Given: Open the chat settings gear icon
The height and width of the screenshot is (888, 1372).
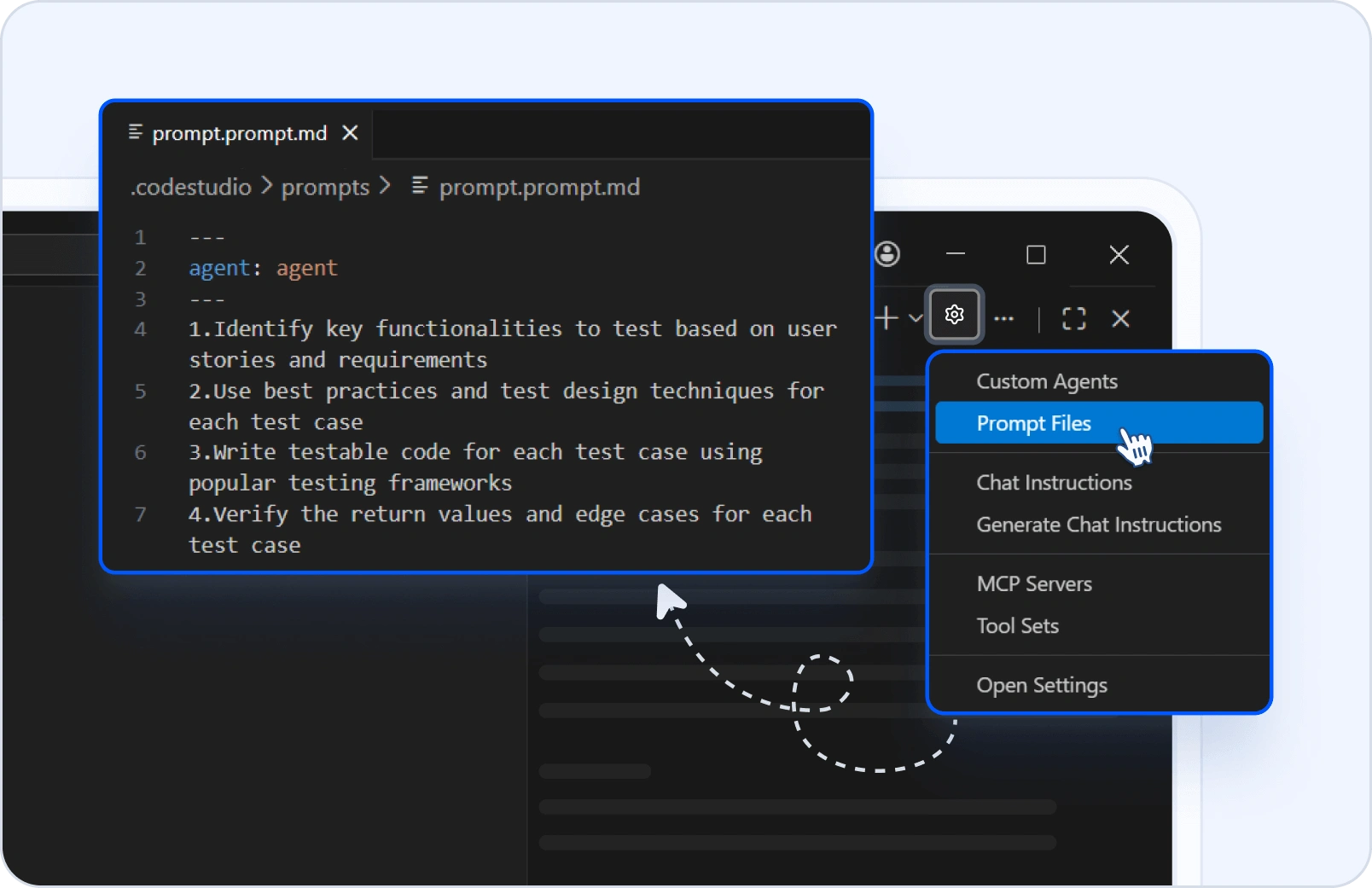Looking at the screenshot, I should [x=954, y=315].
